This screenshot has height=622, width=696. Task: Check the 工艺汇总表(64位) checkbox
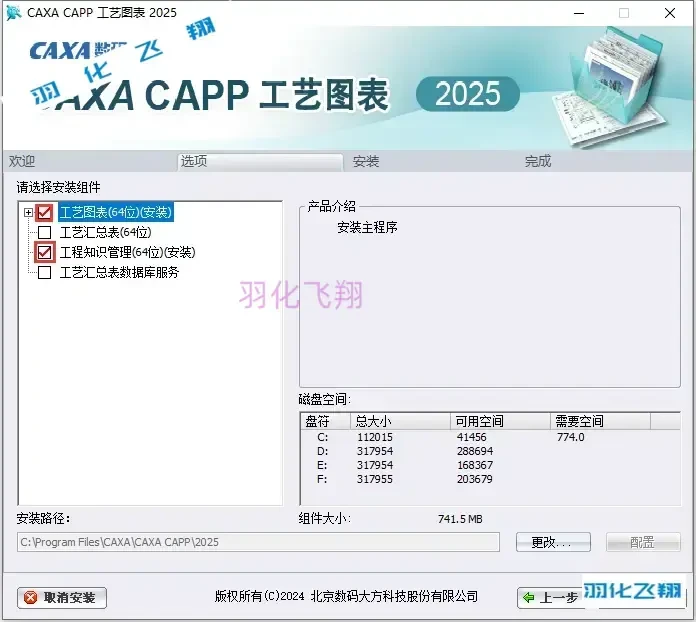(44, 232)
